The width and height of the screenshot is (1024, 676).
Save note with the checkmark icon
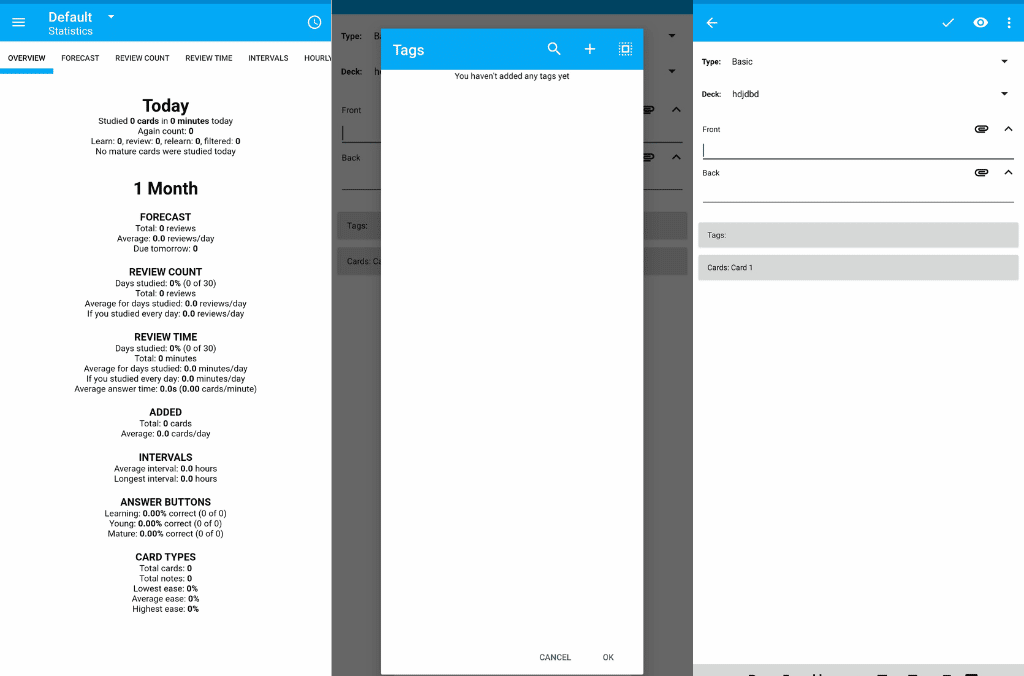click(x=948, y=23)
